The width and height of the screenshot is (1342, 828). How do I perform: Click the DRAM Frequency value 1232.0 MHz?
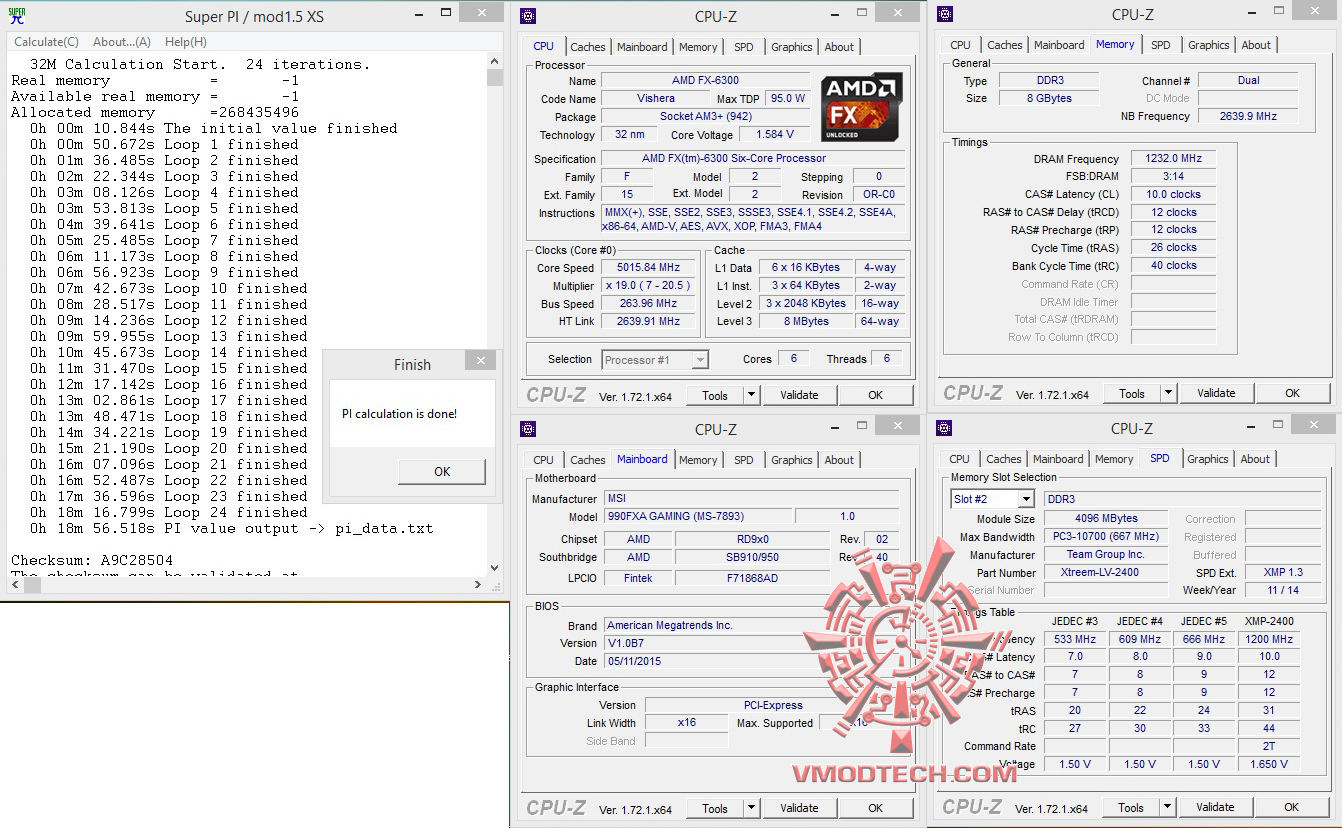point(1173,158)
